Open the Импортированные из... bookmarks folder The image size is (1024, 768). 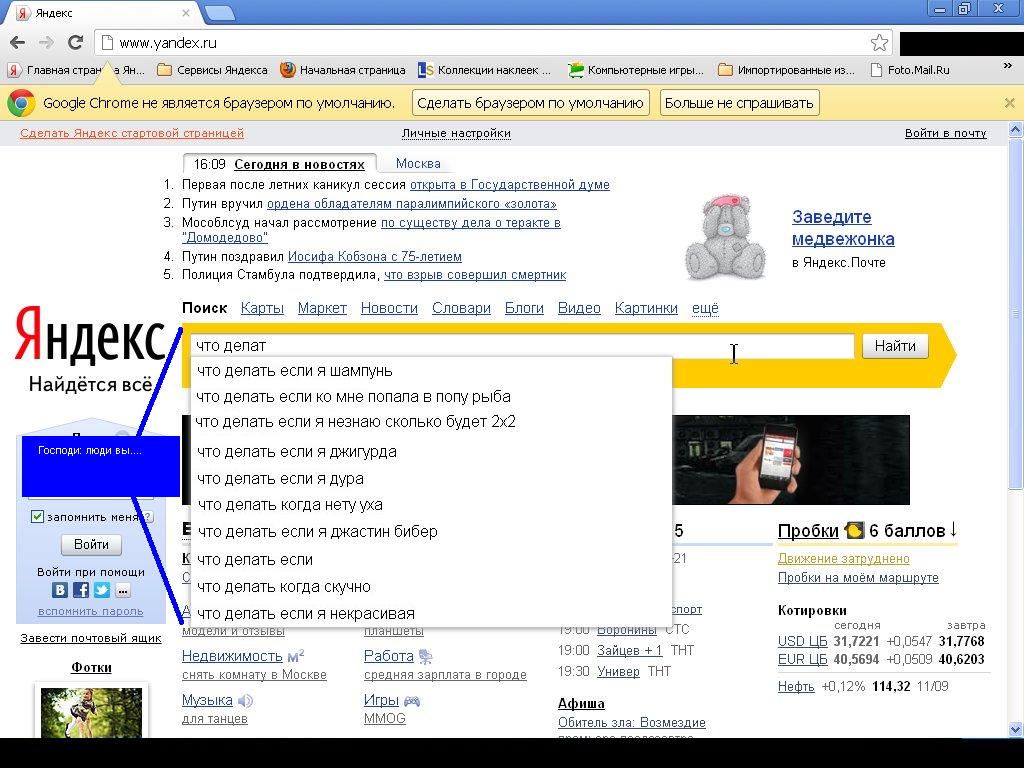click(x=786, y=70)
